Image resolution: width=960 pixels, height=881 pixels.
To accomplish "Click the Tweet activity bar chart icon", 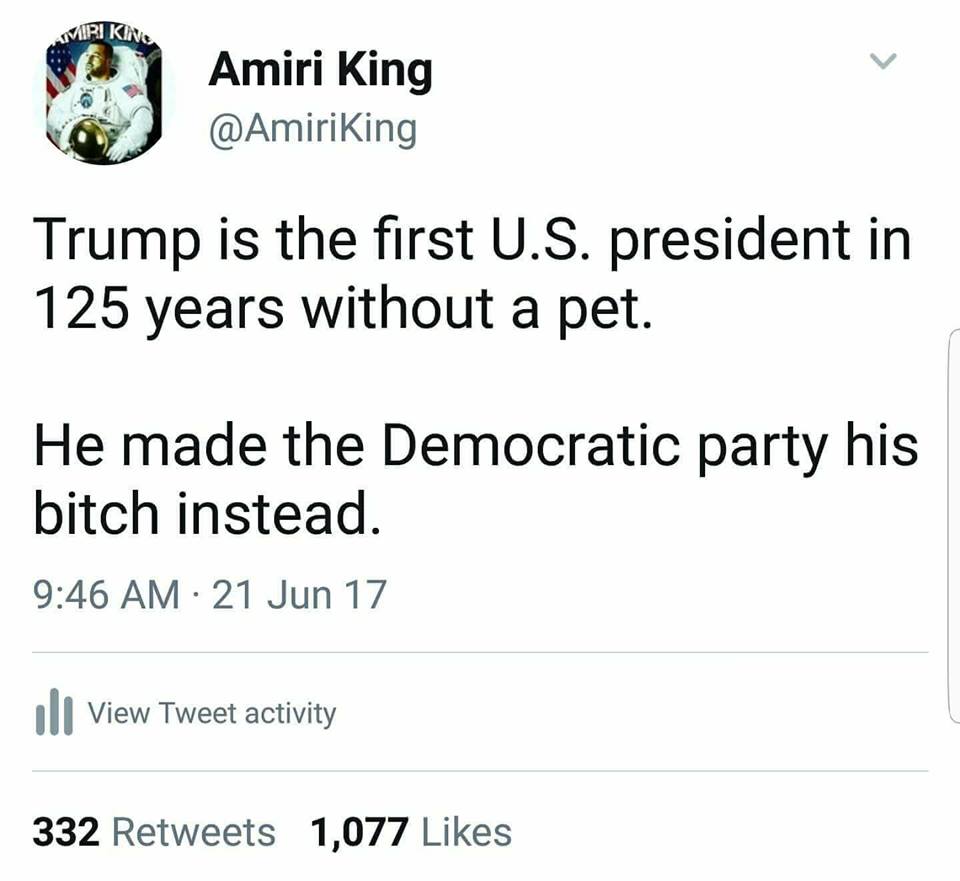I will [50, 714].
